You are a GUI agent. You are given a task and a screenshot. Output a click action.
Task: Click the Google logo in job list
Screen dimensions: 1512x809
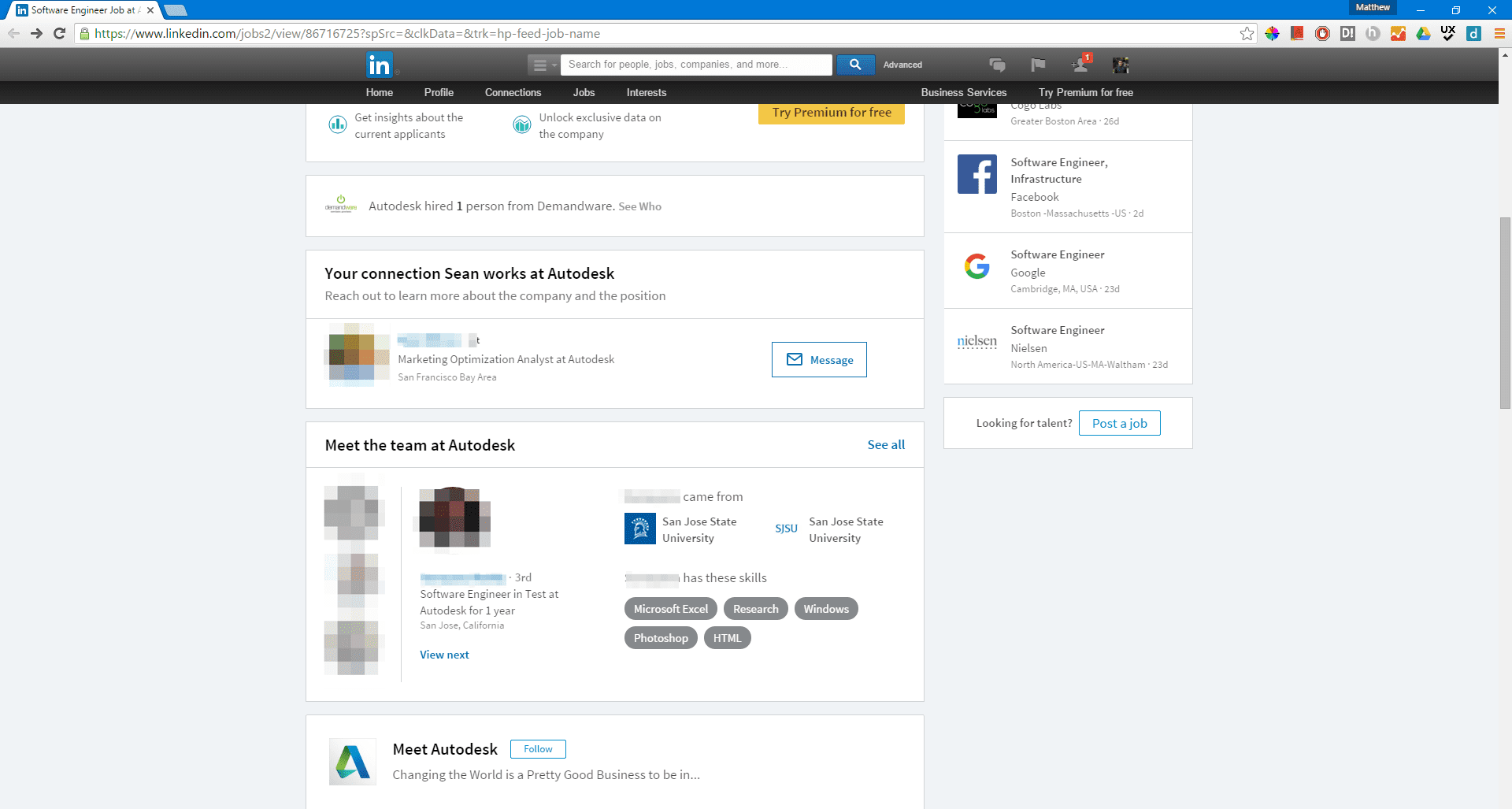click(x=977, y=266)
